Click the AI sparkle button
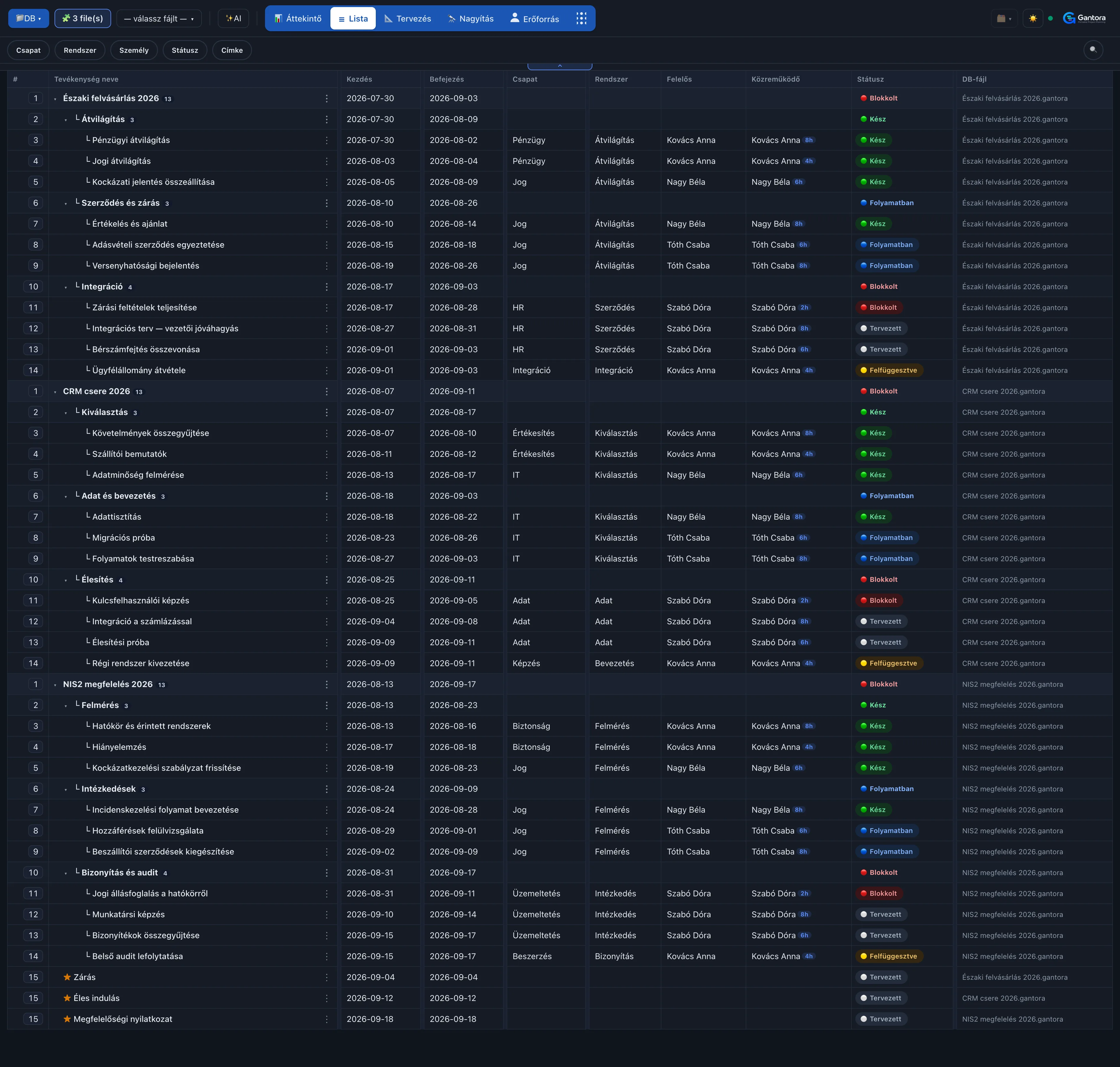The height and width of the screenshot is (1067, 1120). coord(233,18)
